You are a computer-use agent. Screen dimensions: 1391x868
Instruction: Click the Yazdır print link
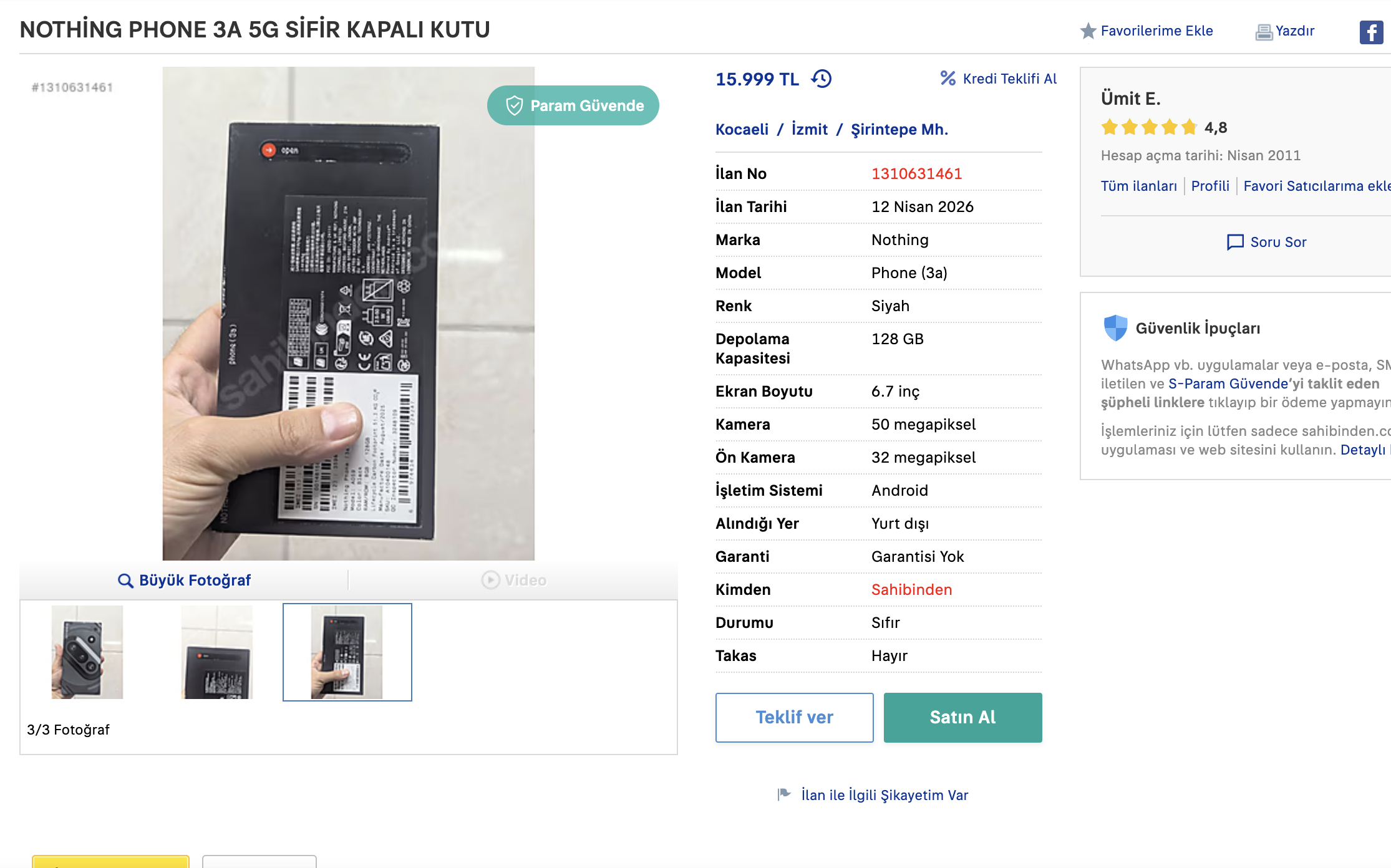click(1295, 31)
